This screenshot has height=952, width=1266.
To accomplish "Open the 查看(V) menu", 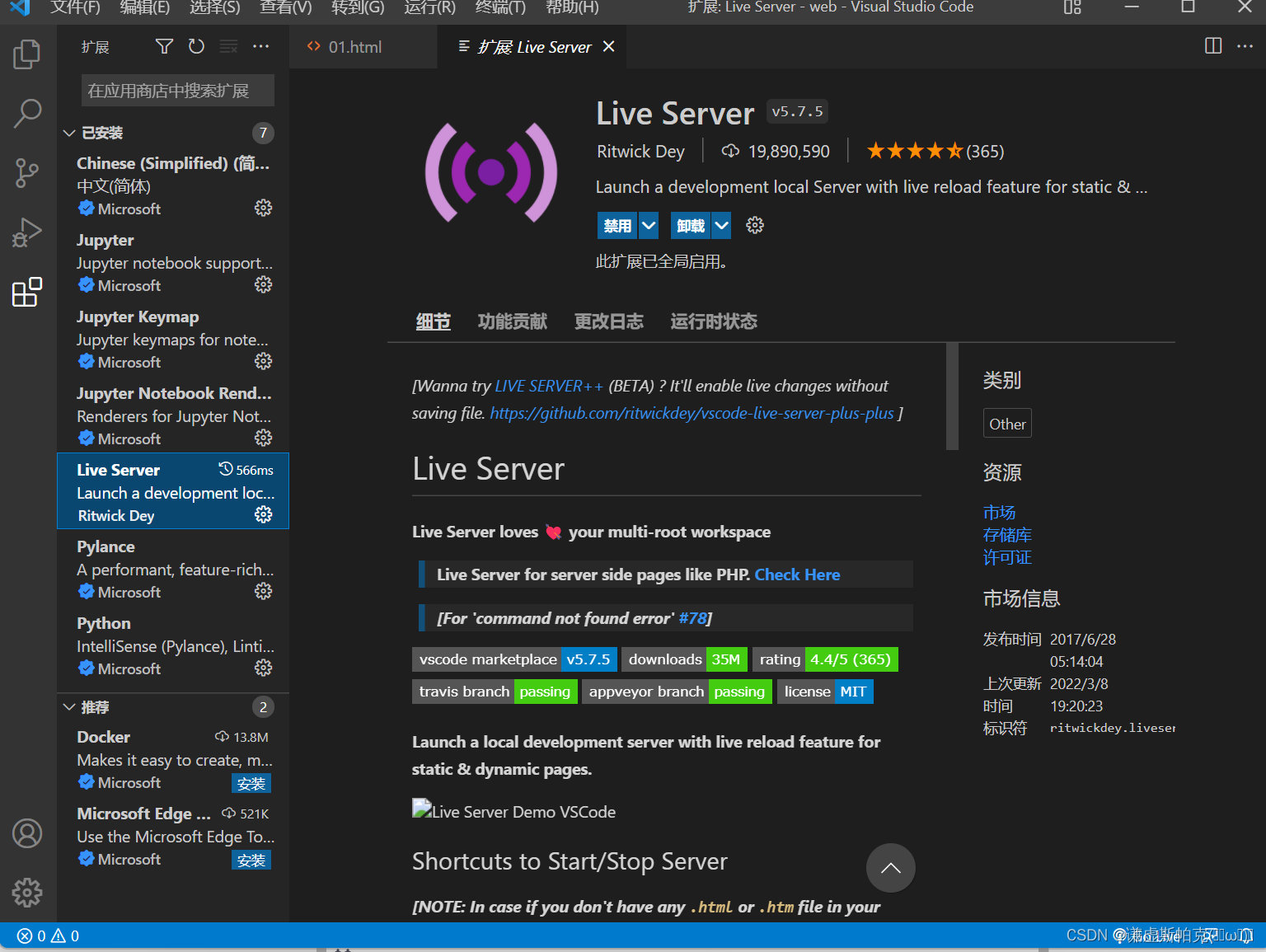I will click(x=286, y=7).
